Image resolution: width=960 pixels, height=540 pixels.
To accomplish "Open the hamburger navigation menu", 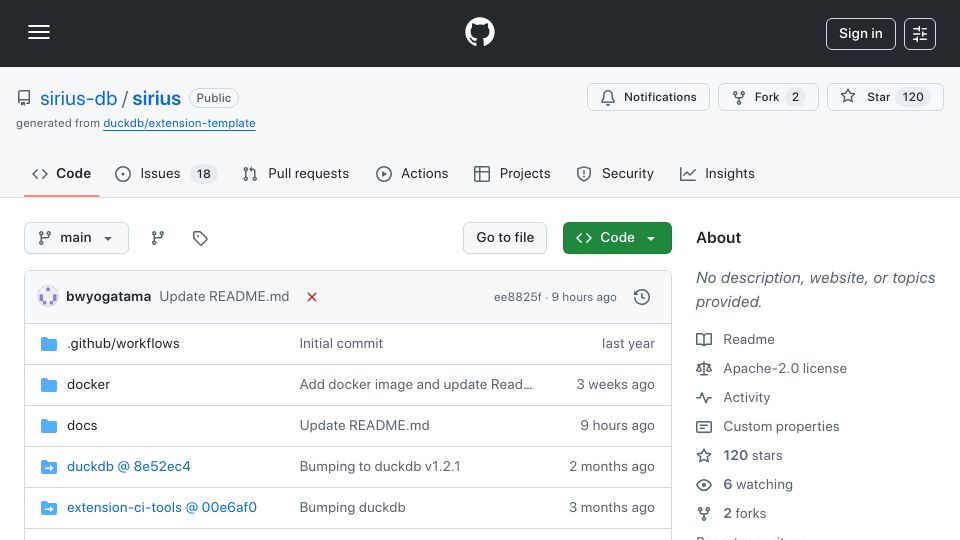I will [x=39, y=32].
